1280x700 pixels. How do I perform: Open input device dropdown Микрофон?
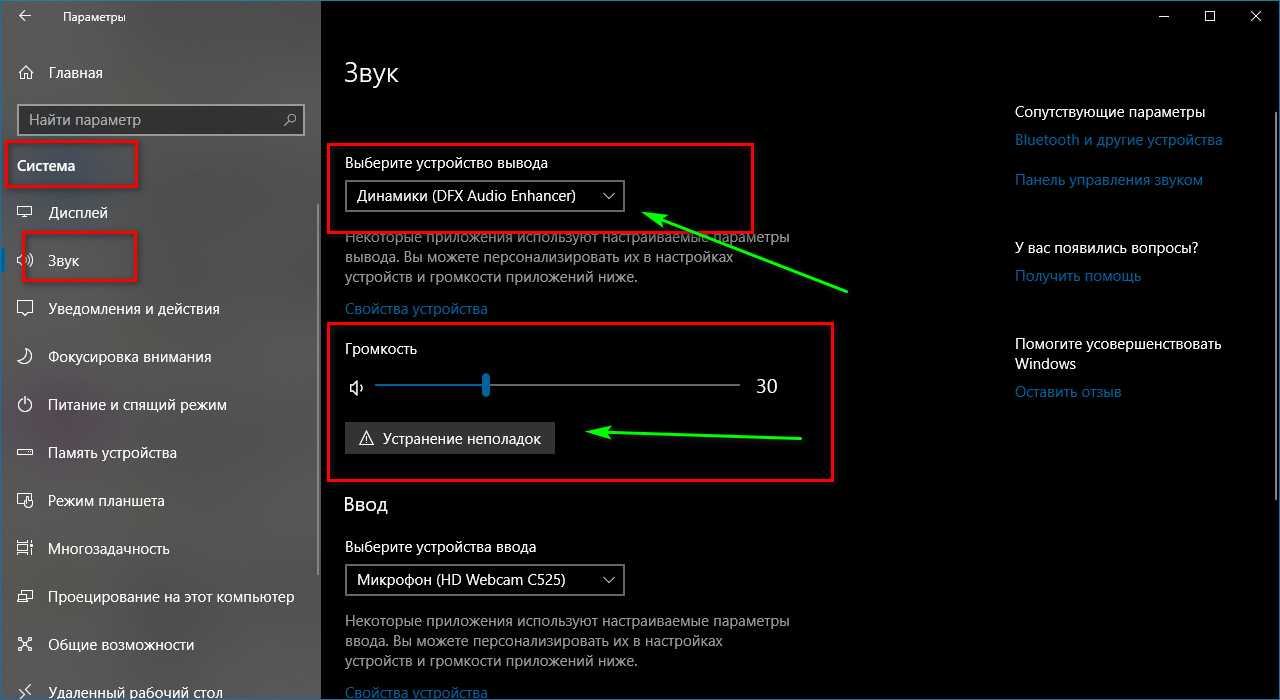484,580
